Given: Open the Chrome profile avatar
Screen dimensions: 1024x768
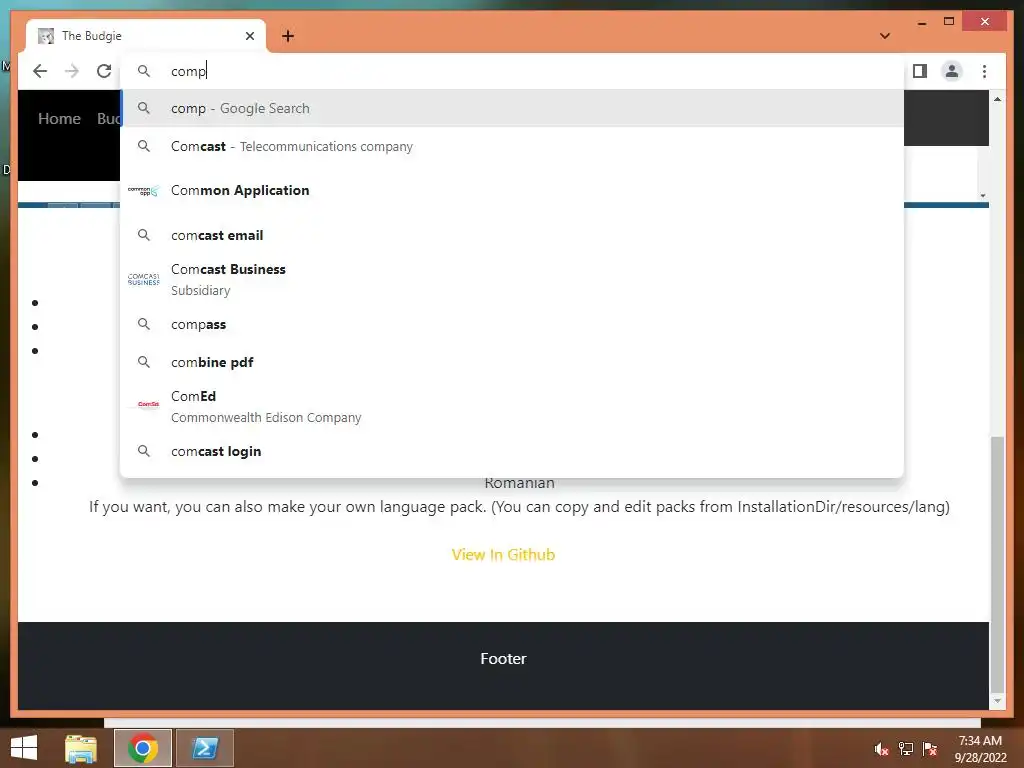Looking at the screenshot, I should (x=952, y=71).
